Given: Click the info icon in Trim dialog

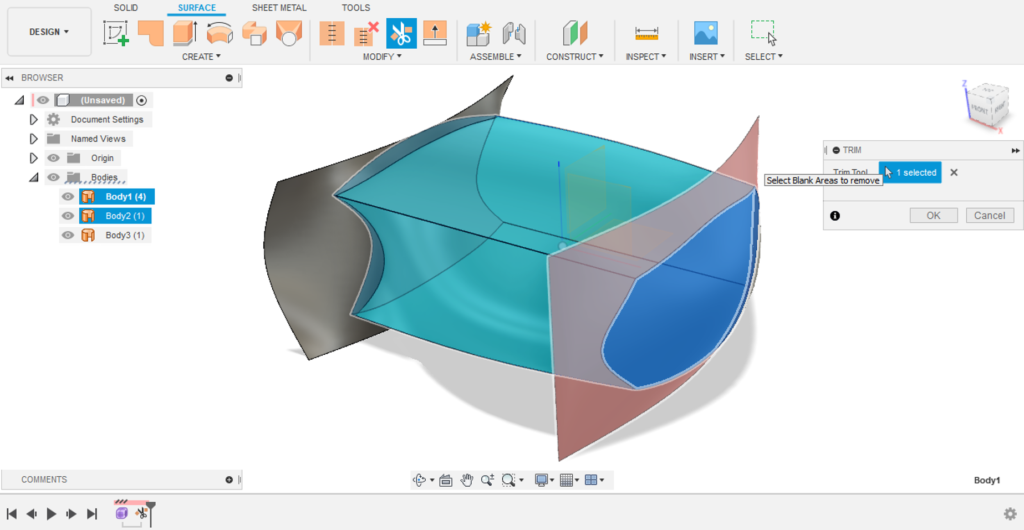Looking at the screenshot, I should pyautogui.click(x=835, y=215).
